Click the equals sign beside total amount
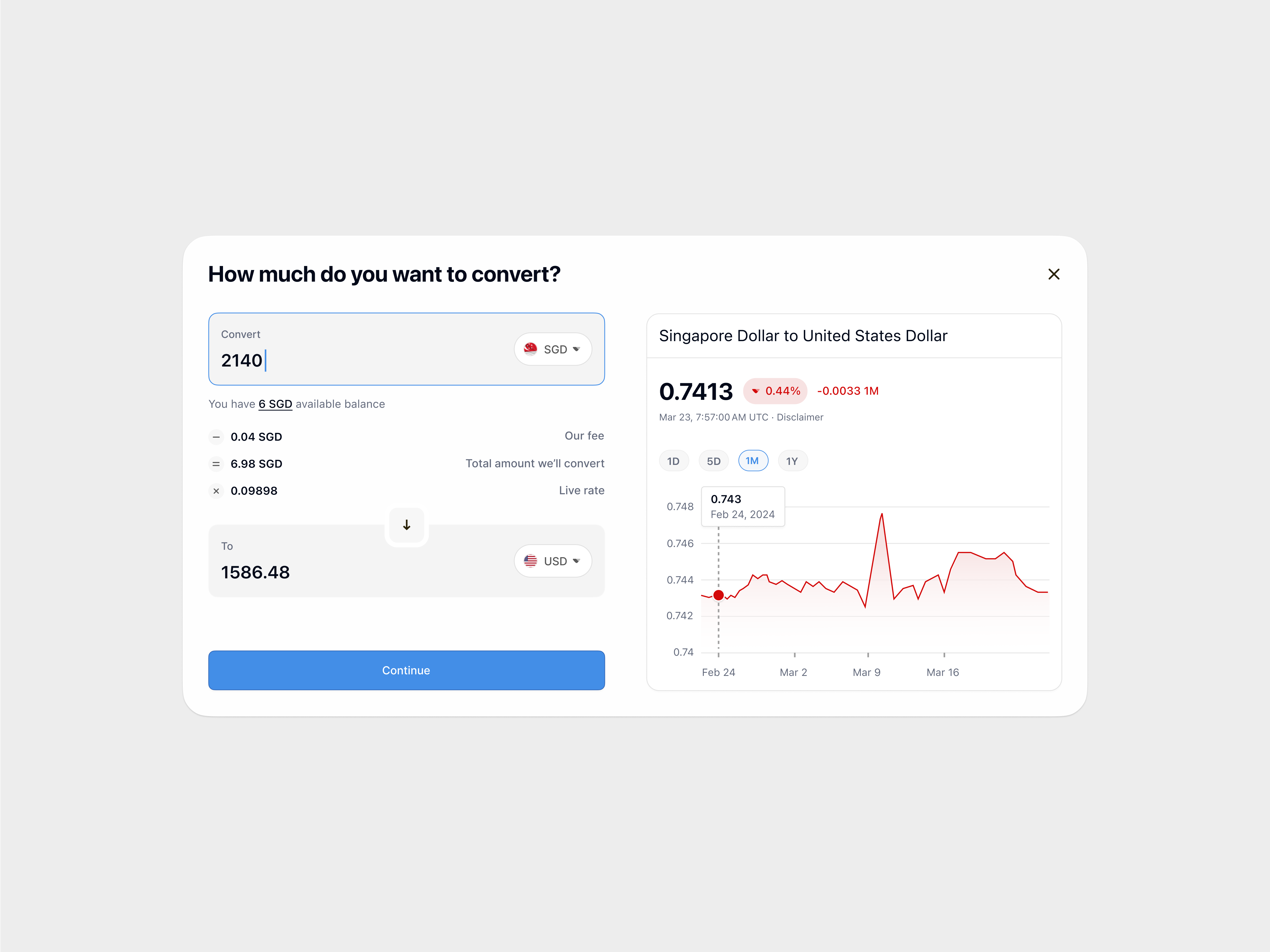Image resolution: width=1270 pixels, height=952 pixels. 216,464
